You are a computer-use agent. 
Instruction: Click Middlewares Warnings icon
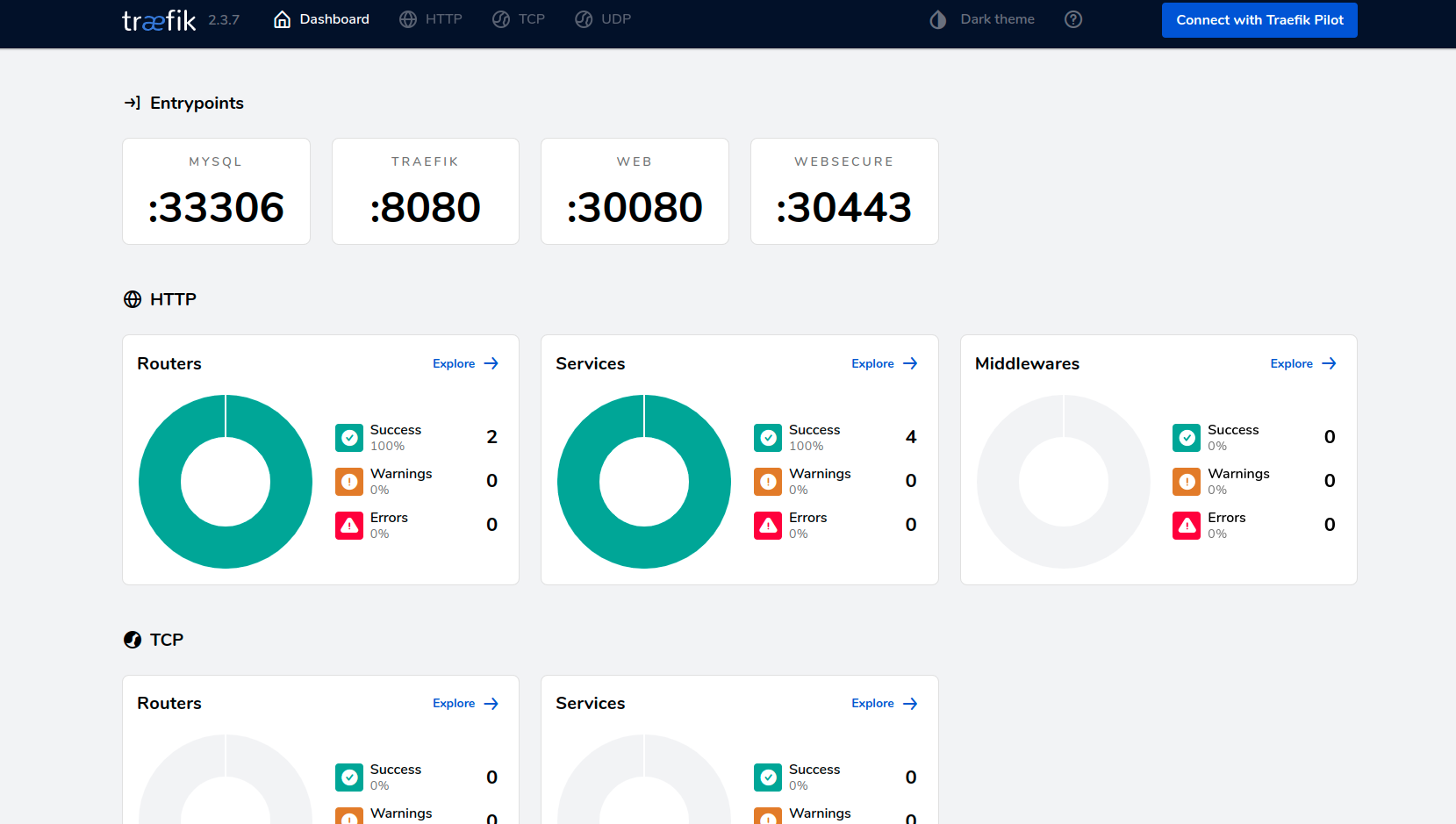1187,481
